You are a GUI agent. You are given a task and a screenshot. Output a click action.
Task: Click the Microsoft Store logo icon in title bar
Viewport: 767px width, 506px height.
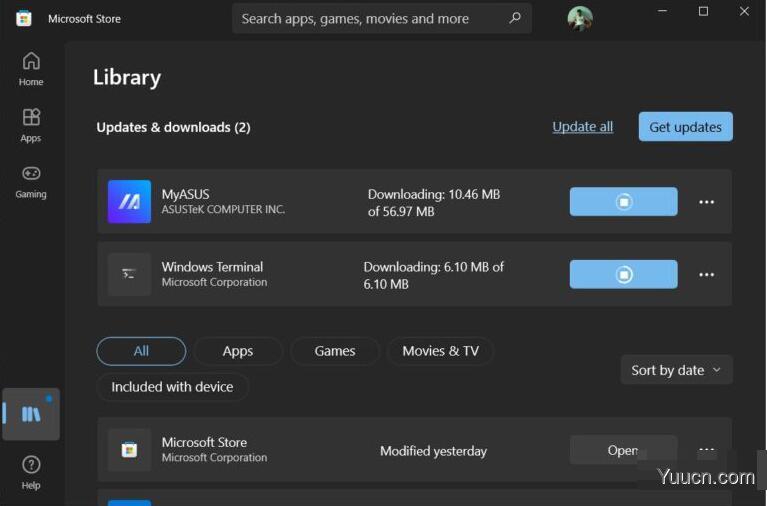(x=23, y=19)
